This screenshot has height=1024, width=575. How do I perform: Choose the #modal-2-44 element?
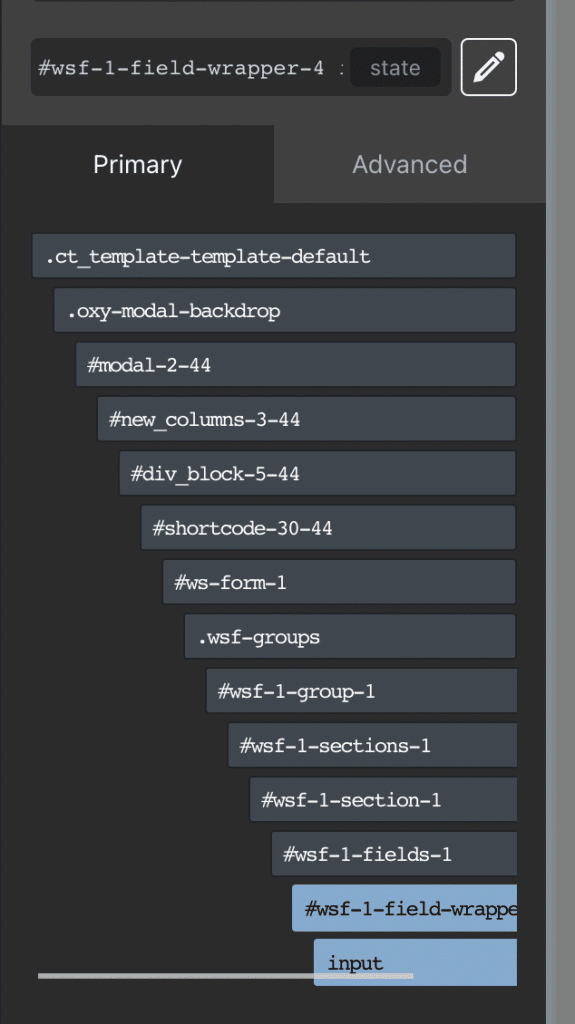coord(295,364)
